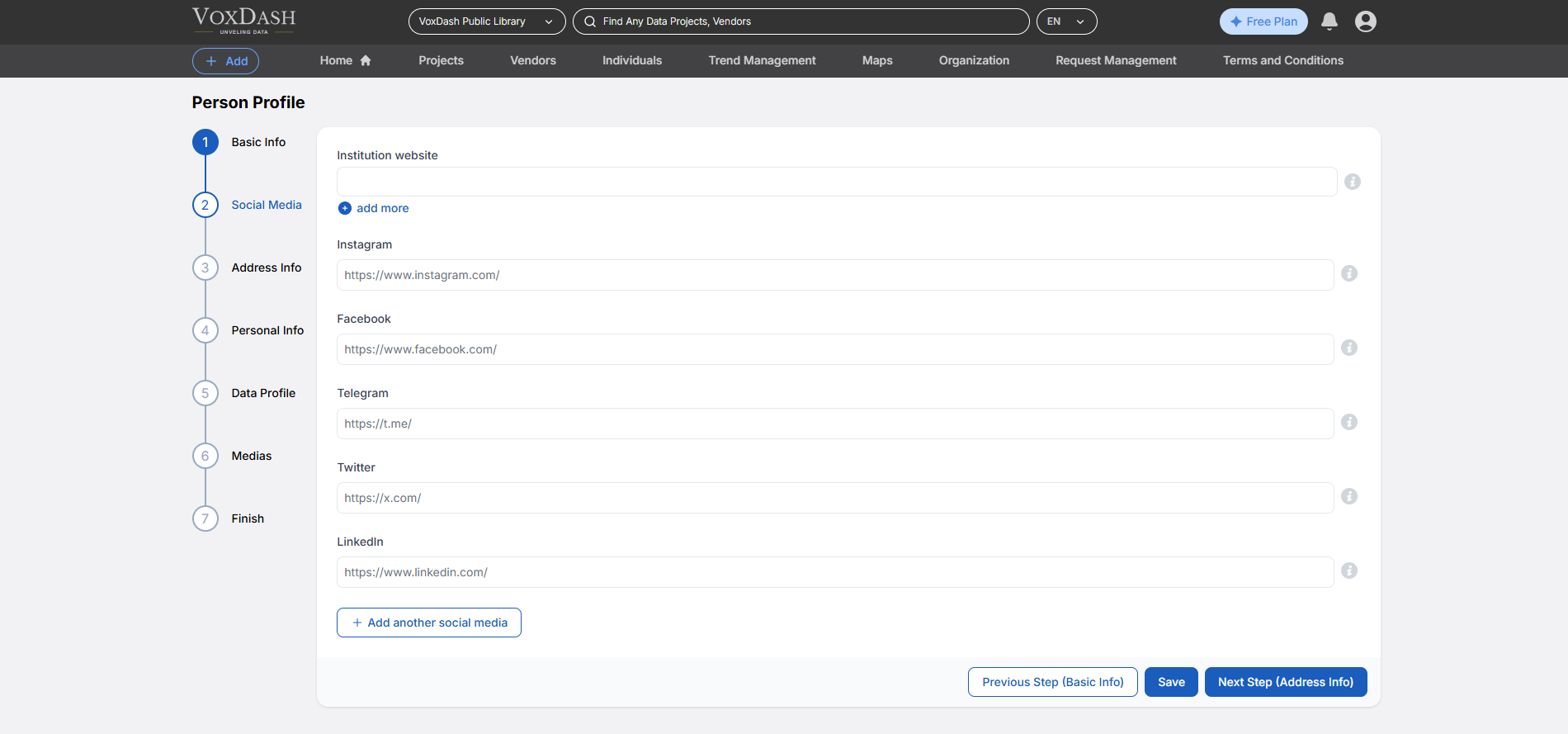Click Add another social media
The height and width of the screenshot is (734, 1568).
tap(429, 623)
